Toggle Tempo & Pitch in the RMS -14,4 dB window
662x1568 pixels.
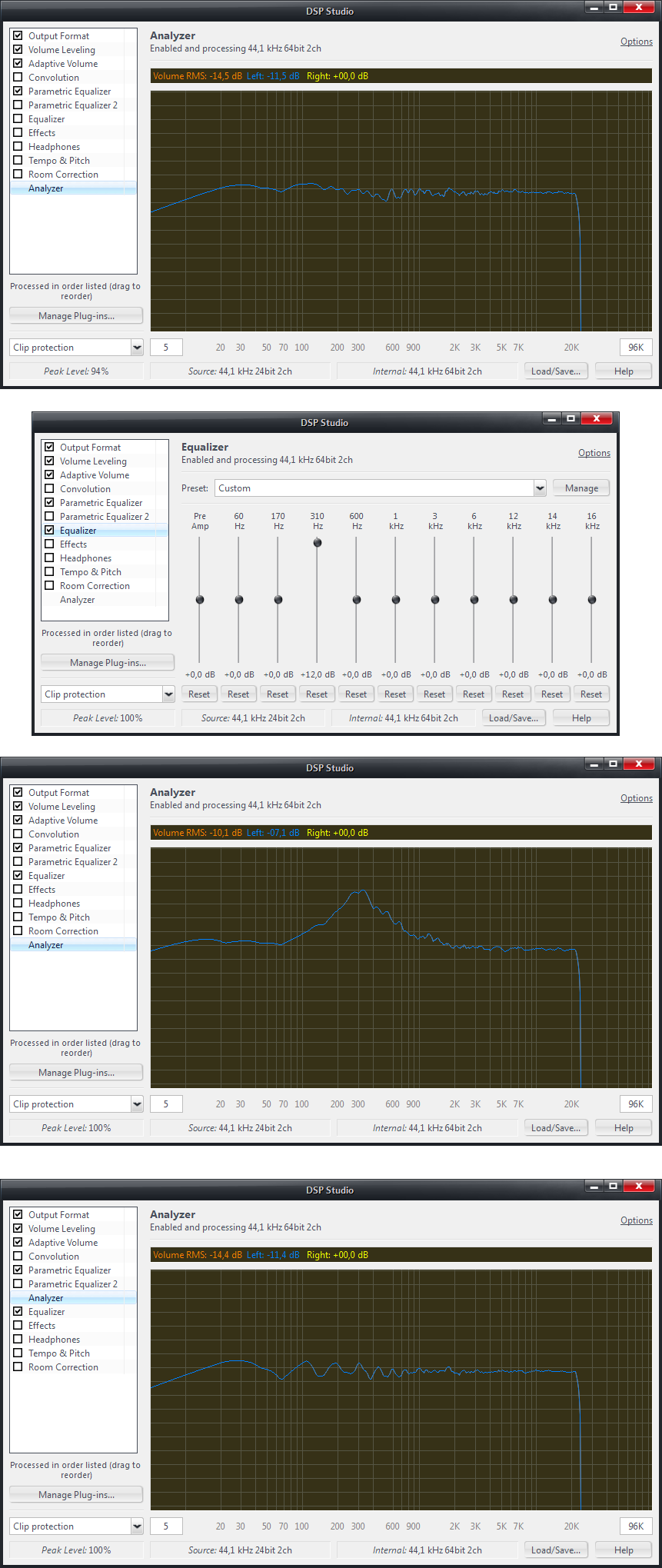[x=18, y=1353]
